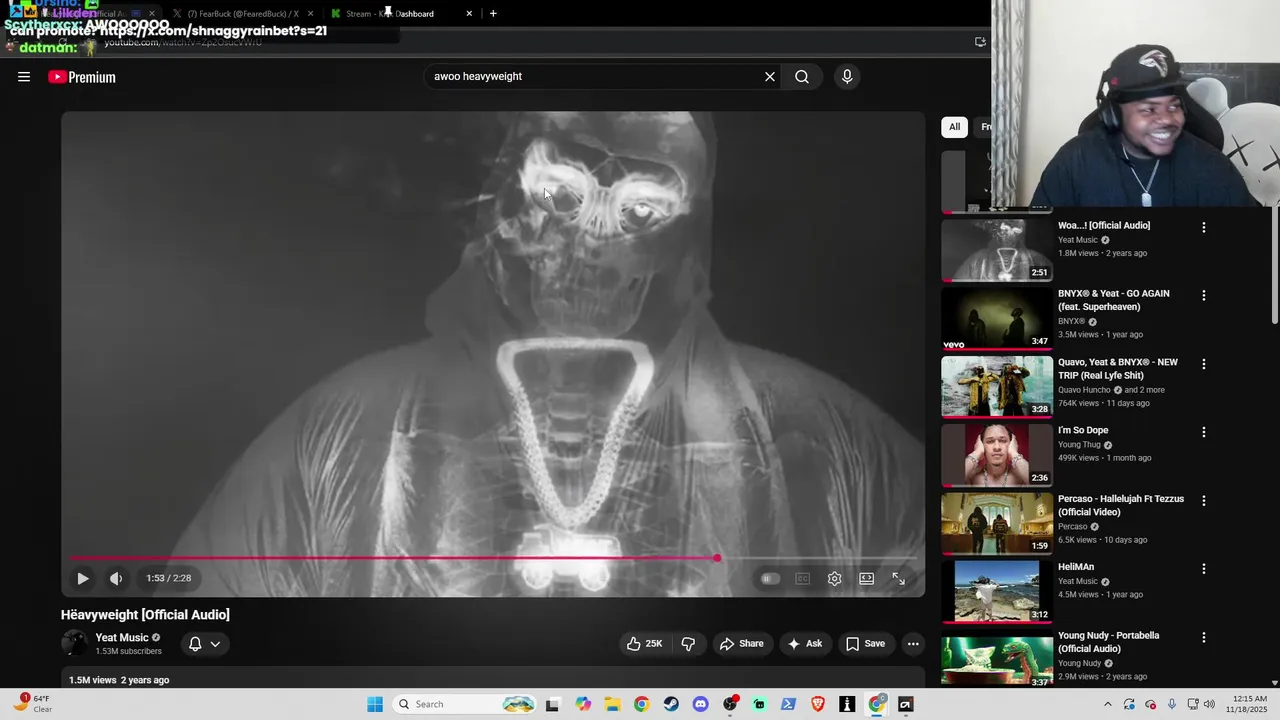Open Yeat Music channel avatar
The width and height of the screenshot is (1280, 720).
[x=75, y=644]
